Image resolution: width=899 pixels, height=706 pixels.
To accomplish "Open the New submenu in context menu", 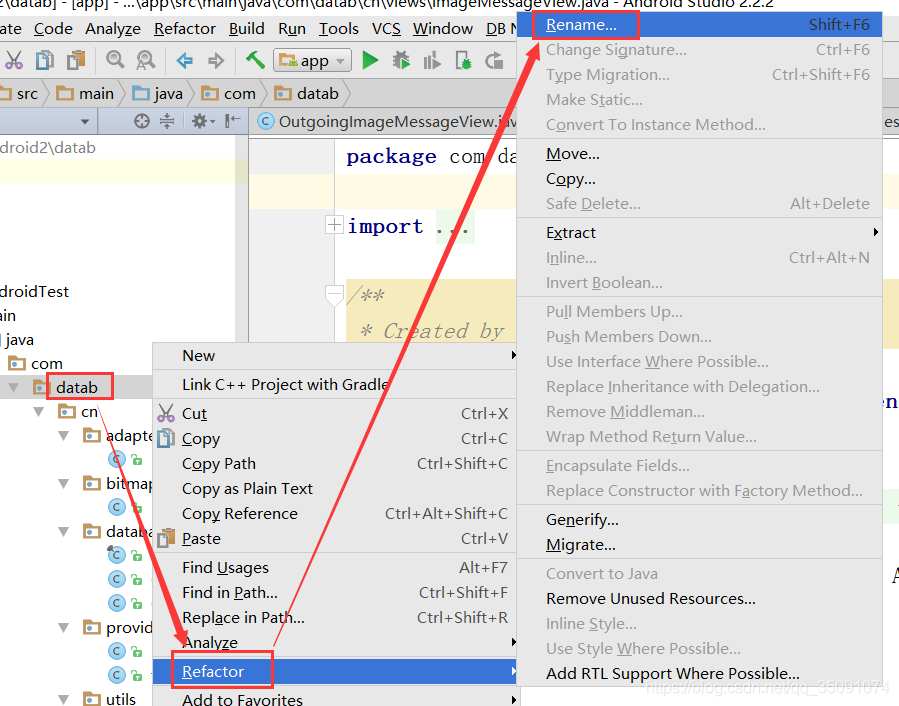I will (335, 356).
